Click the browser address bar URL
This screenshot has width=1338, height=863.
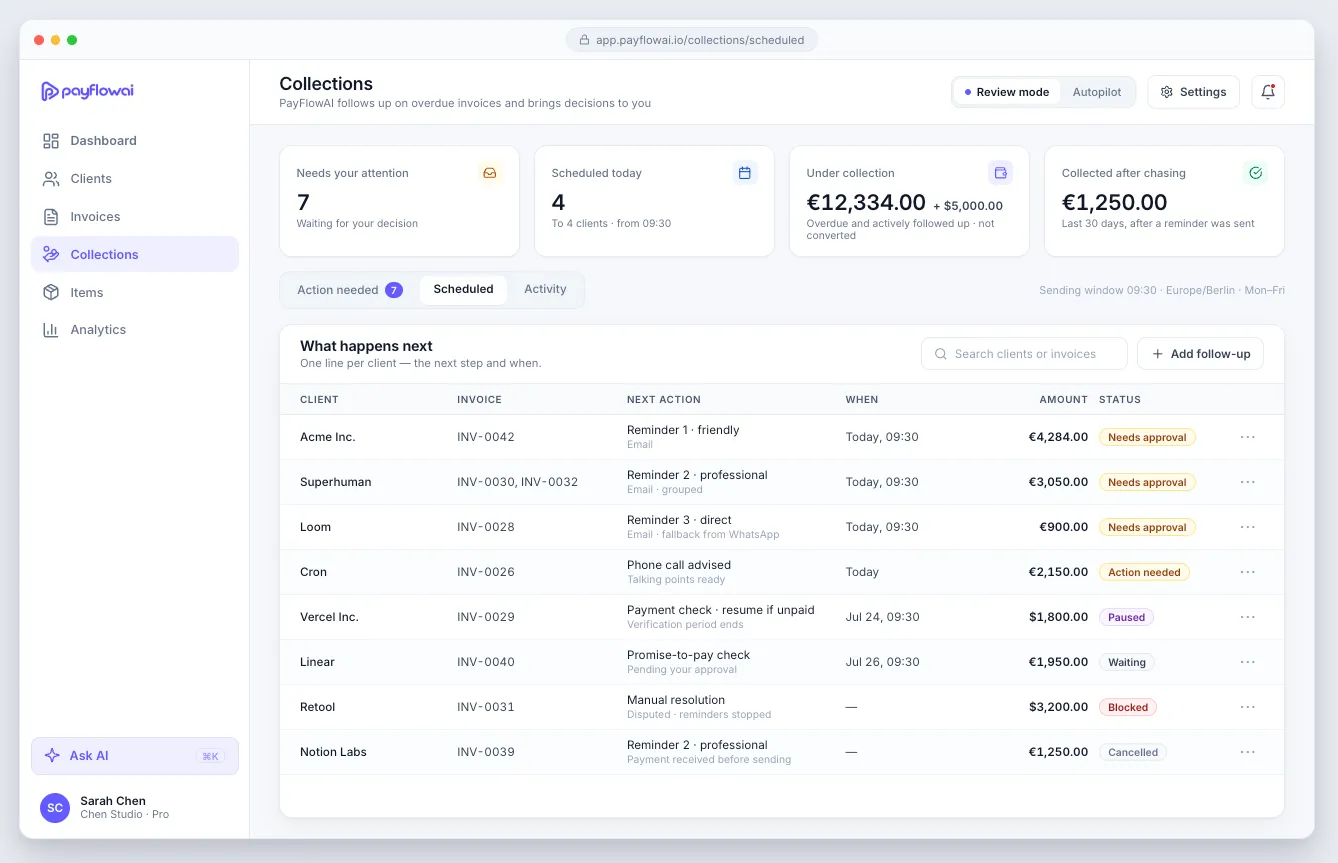pyautogui.click(x=692, y=40)
